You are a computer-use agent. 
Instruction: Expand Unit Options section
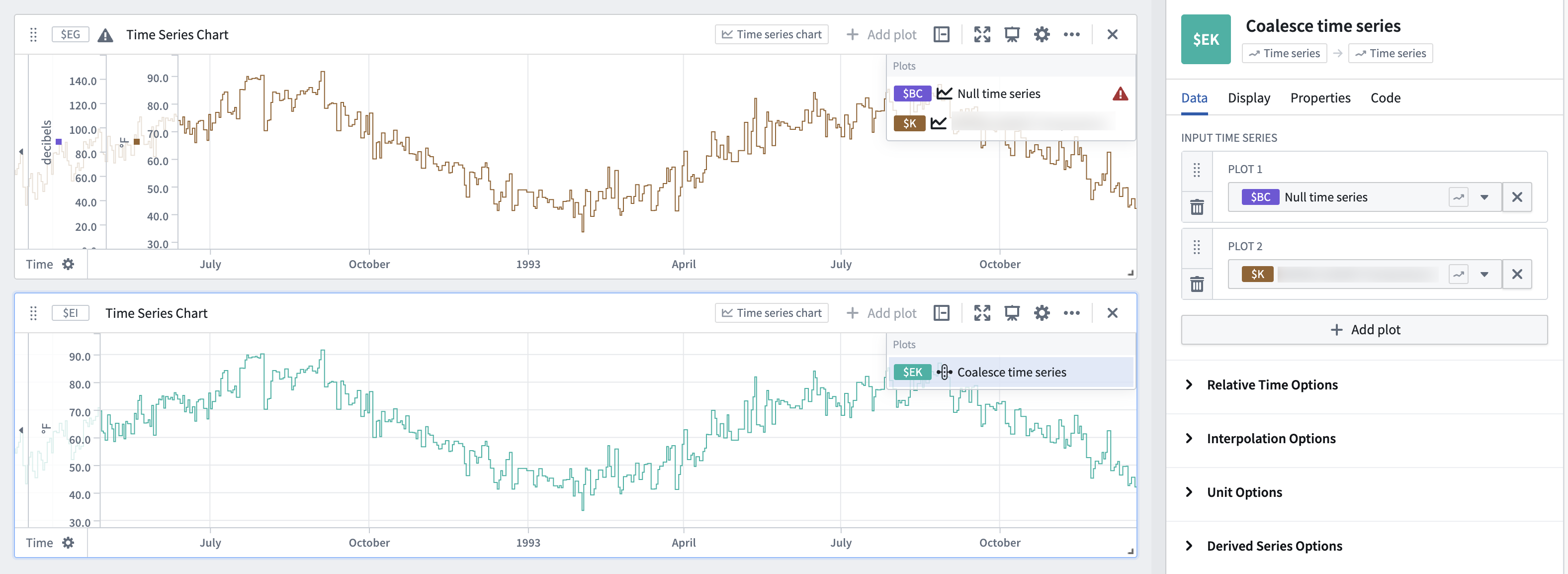(1243, 492)
